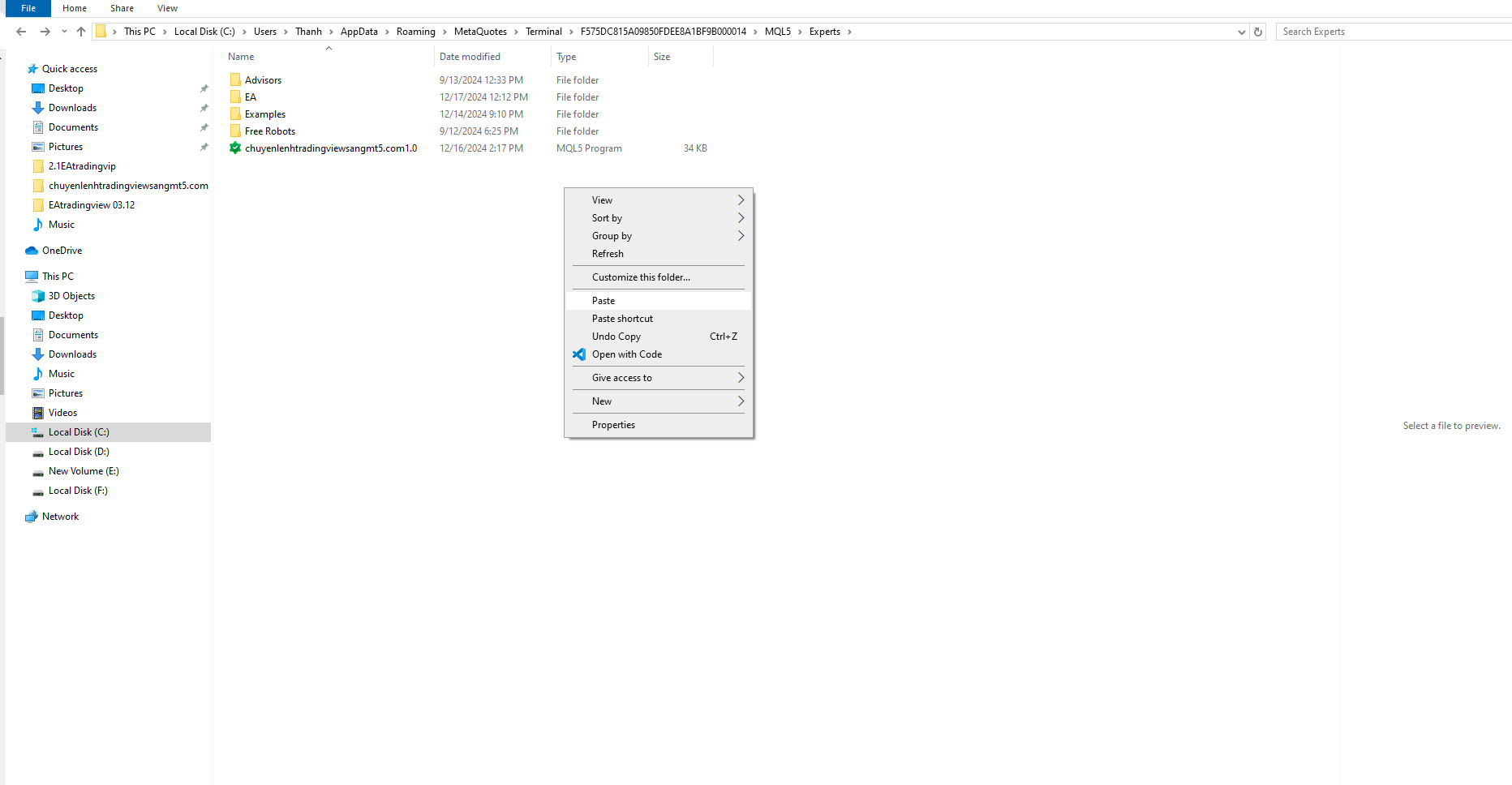1512x785 pixels.
Task: Choose Paste from context menu
Action: point(604,301)
